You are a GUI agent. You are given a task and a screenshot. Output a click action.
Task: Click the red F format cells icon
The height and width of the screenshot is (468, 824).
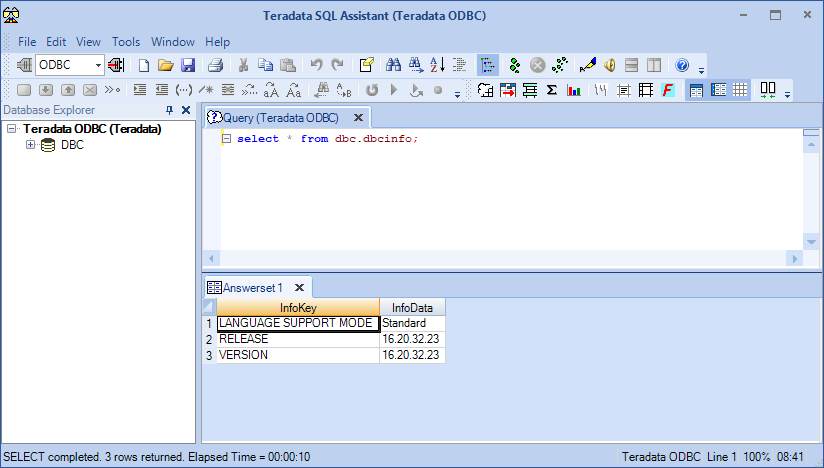(667, 90)
